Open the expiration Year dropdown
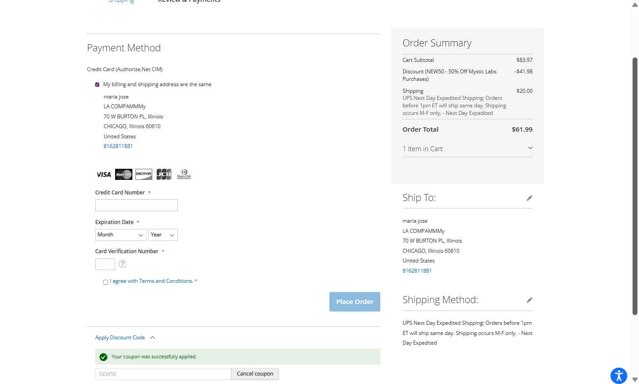Screen dimensions: 639x384 coord(163,235)
